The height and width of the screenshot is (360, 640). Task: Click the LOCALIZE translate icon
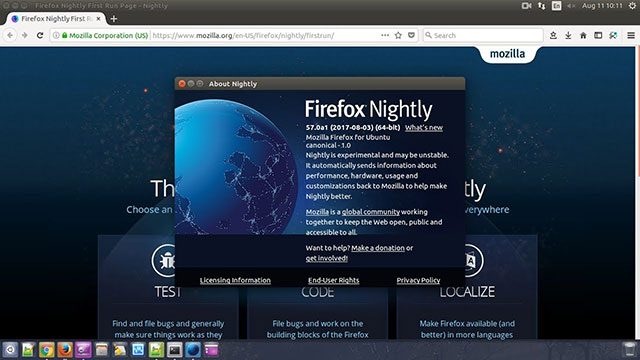click(x=473, y=260)
